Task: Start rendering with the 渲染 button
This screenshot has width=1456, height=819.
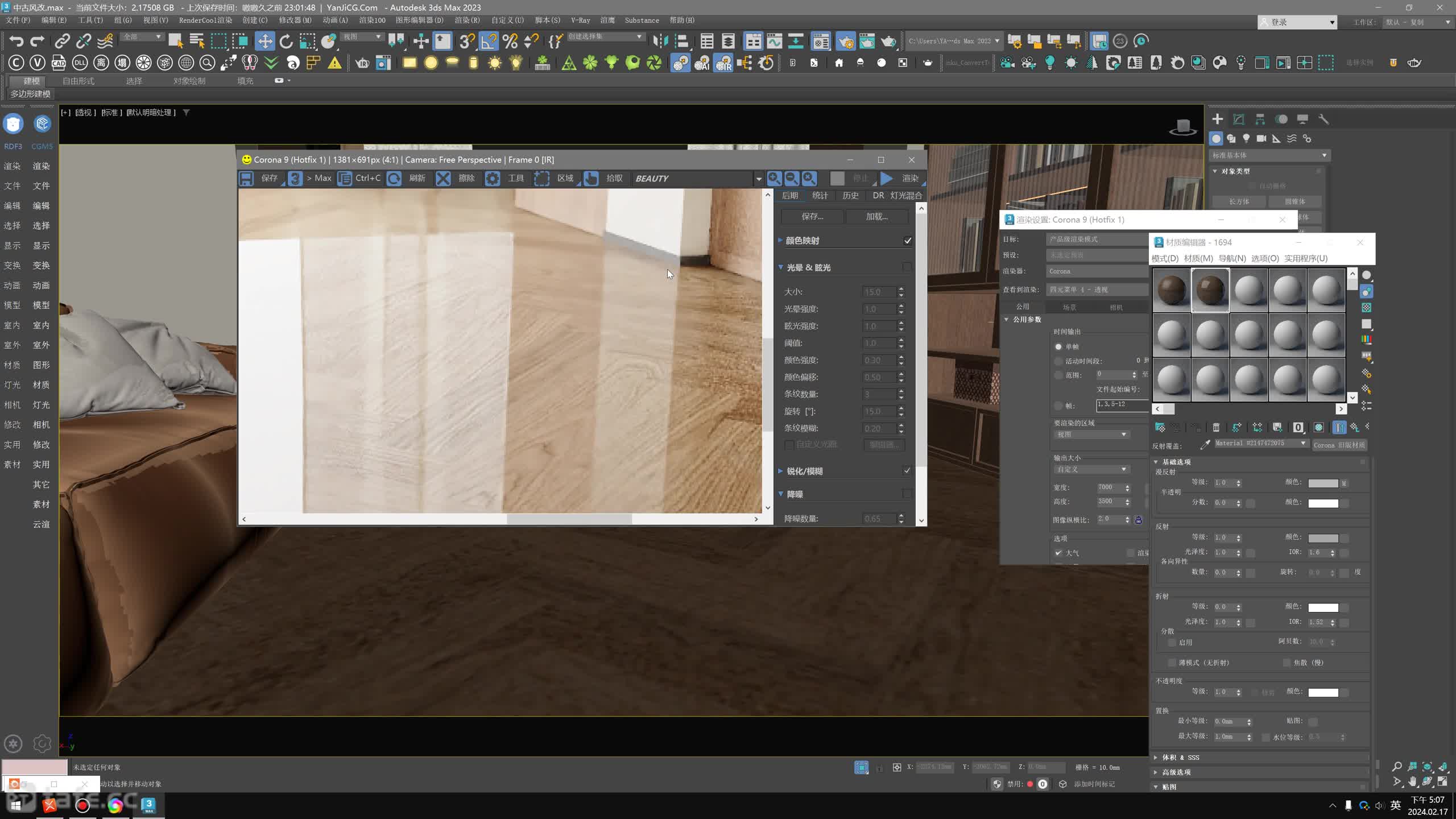Action: 903,179
